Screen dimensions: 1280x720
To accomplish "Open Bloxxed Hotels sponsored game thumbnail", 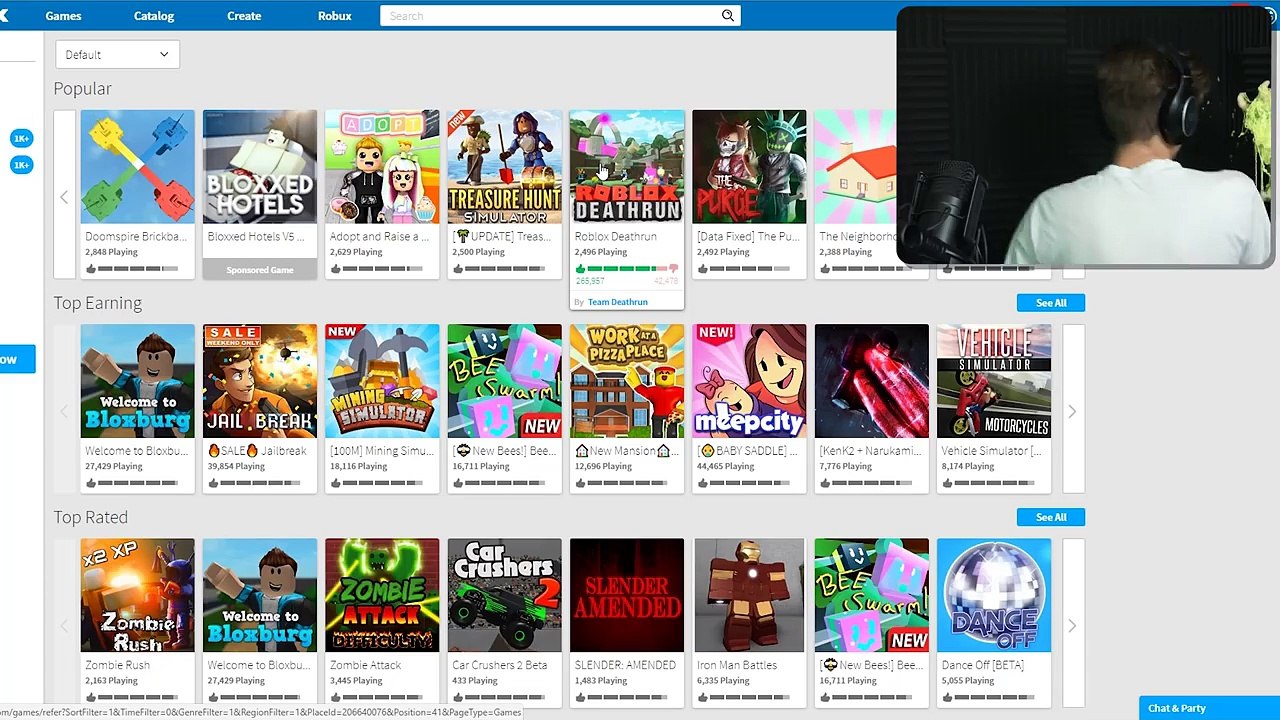I will (260, 167).
